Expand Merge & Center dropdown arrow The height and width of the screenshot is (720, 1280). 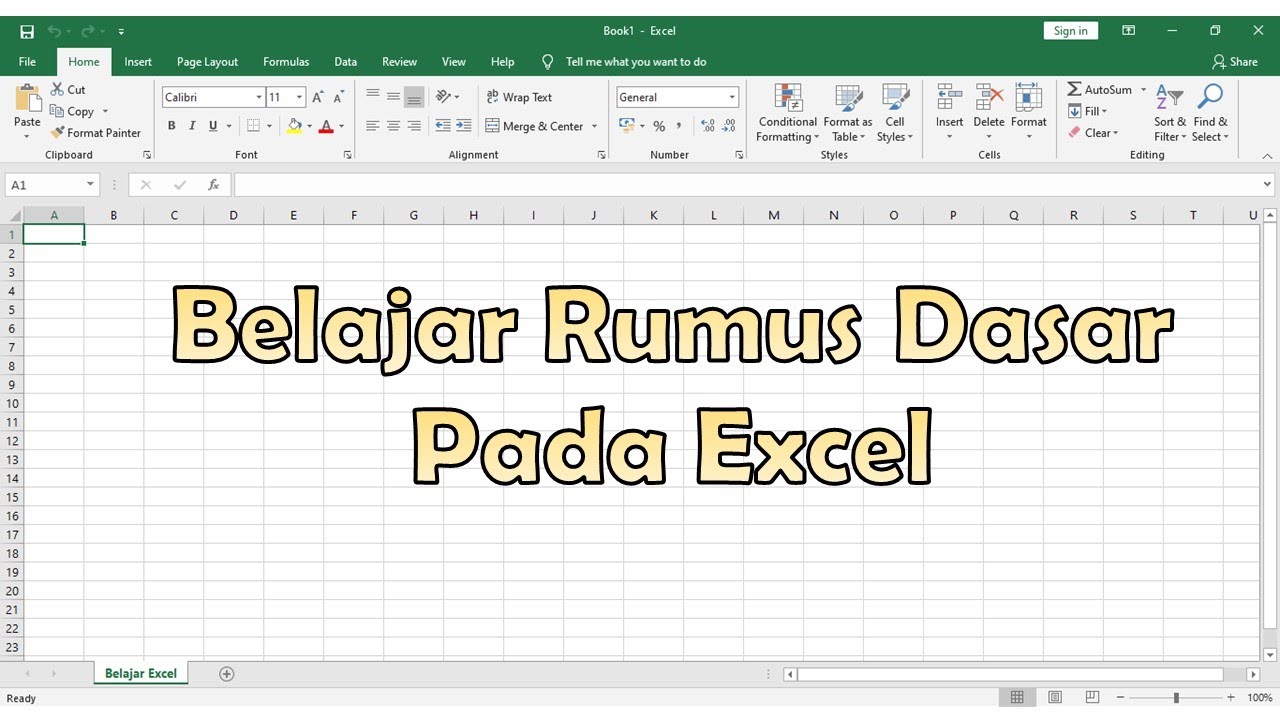pyautogui.click(x=594, y=126)
